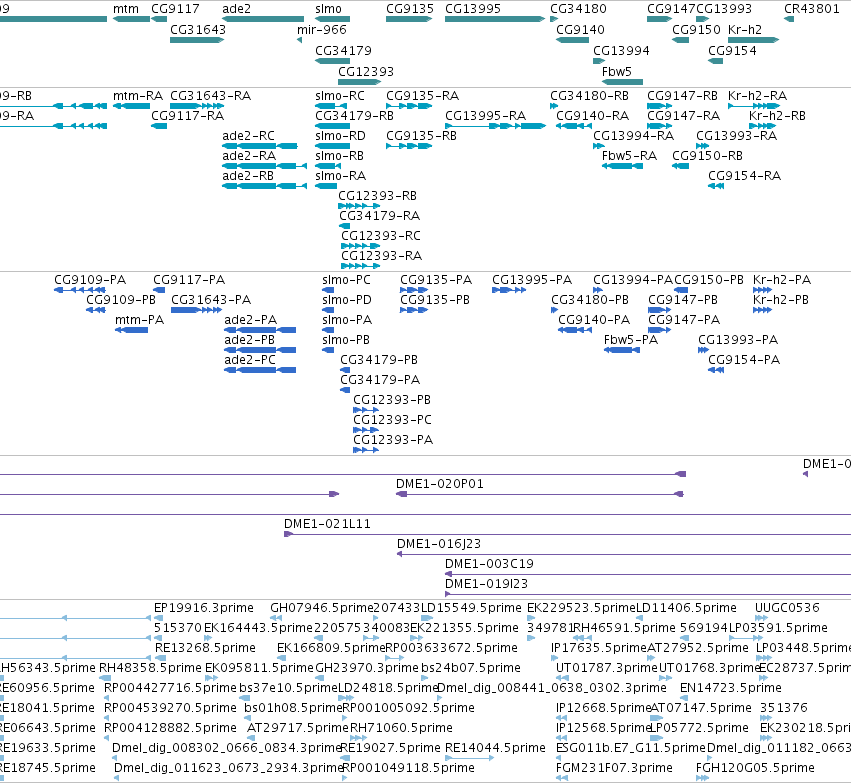
Task: Click EST UUGC0536
Action: point(761,618)
